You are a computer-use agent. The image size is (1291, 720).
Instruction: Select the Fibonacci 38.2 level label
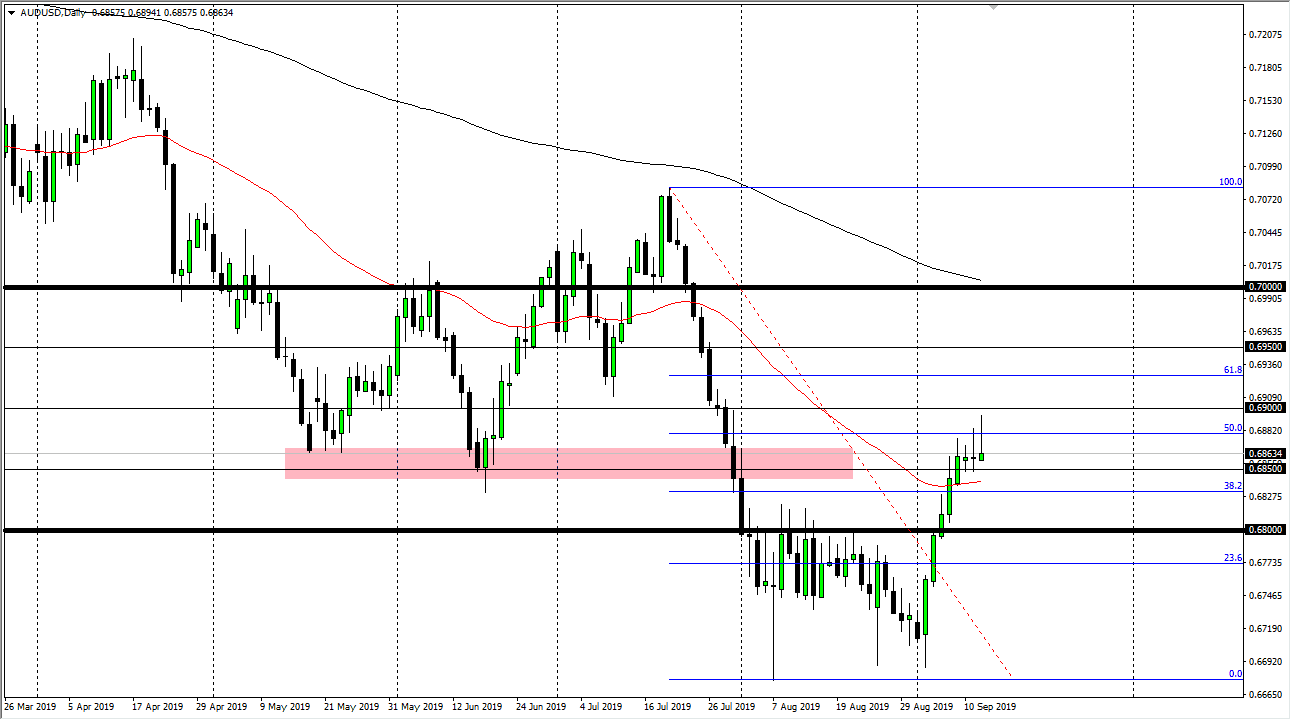tap(1232, 485)
